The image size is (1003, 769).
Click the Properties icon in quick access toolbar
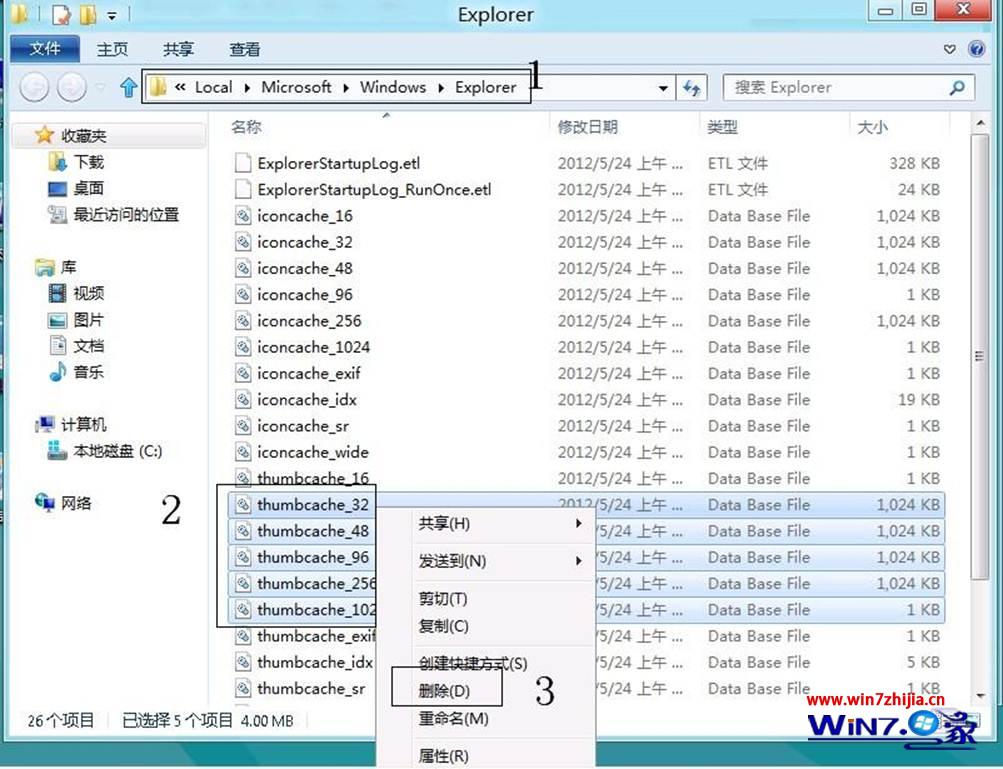coord(61,13)
